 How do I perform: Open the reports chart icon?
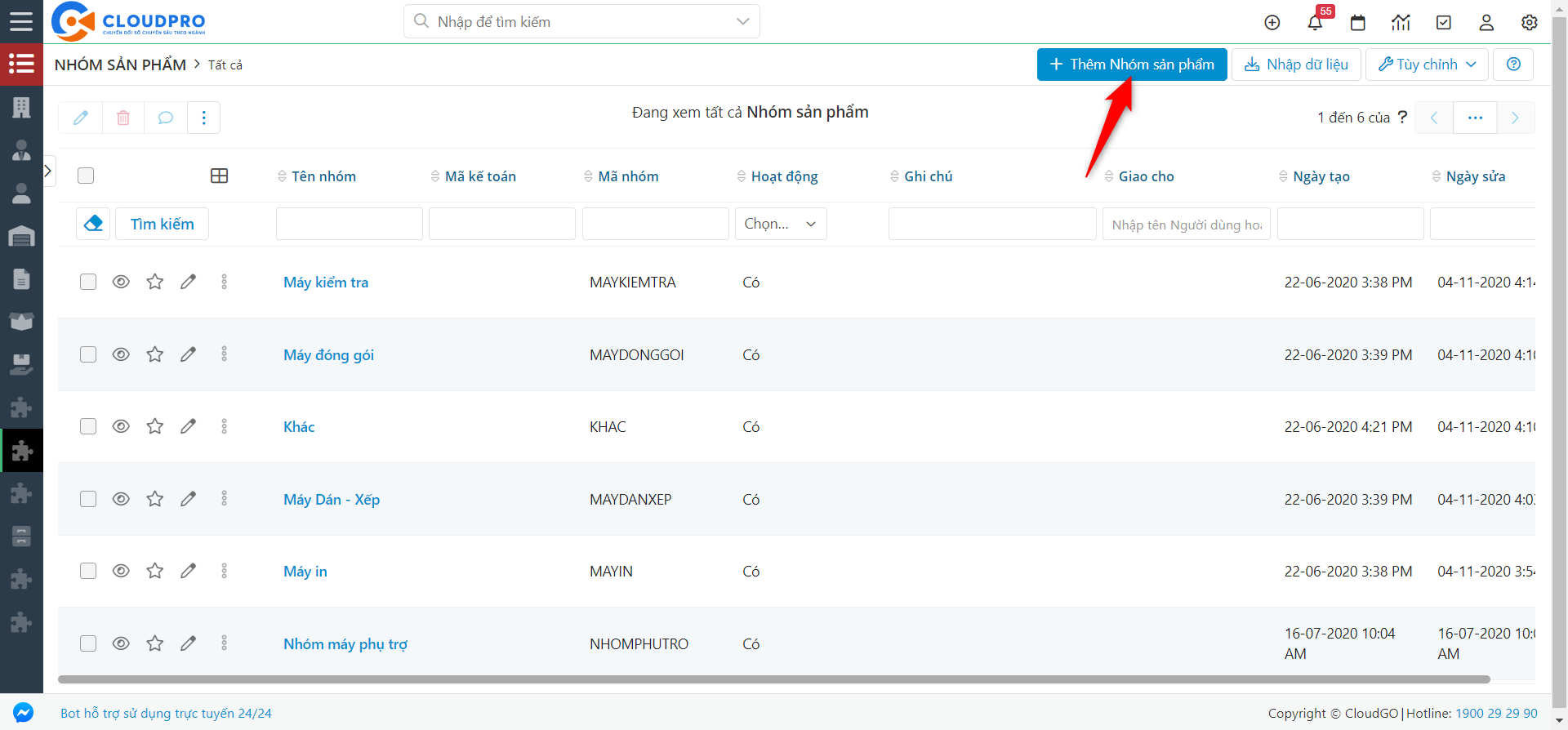[1401, 23]
